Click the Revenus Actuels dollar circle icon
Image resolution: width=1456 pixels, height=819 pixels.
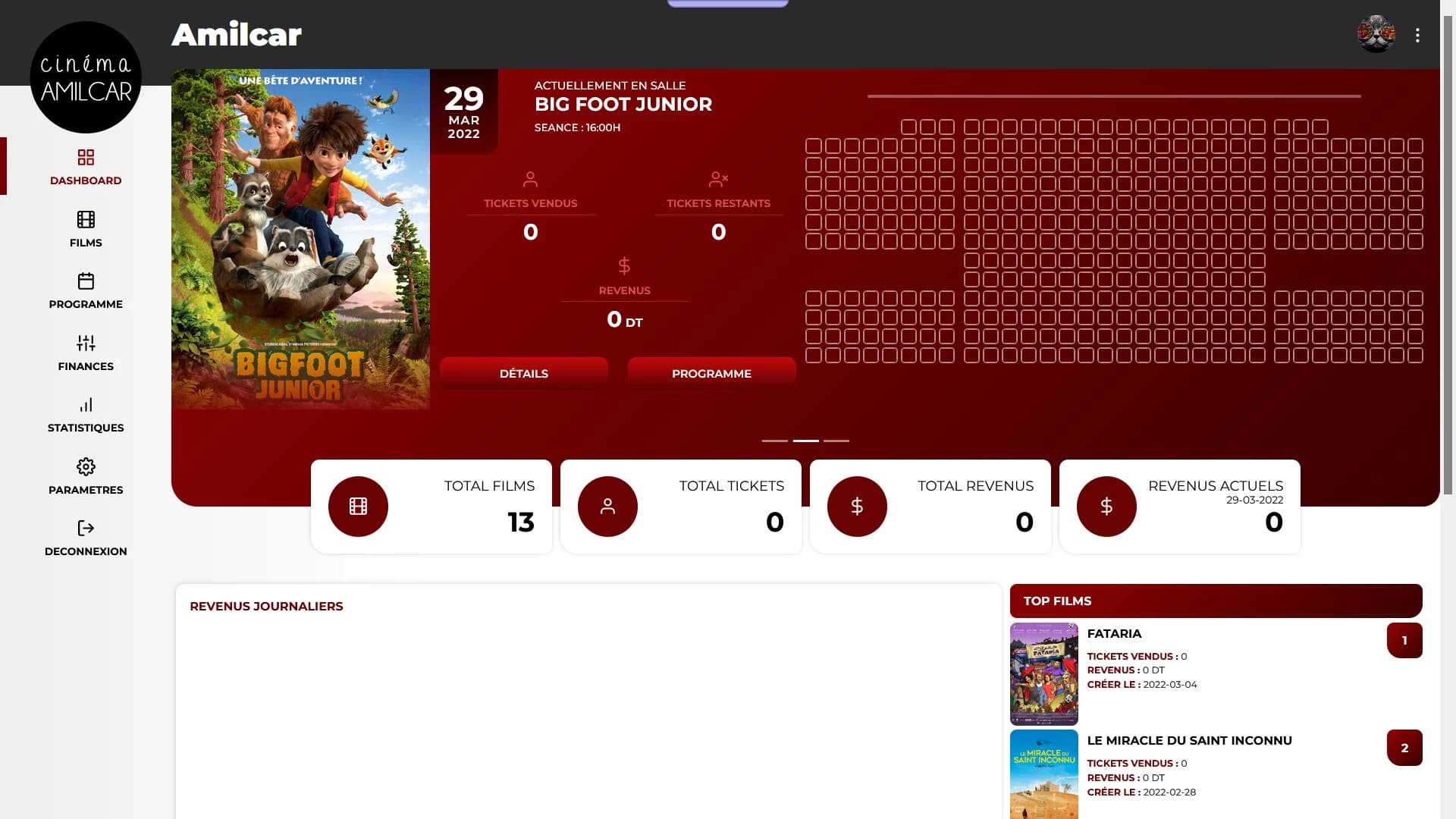pyautogui.click(x=1106, y=506)
